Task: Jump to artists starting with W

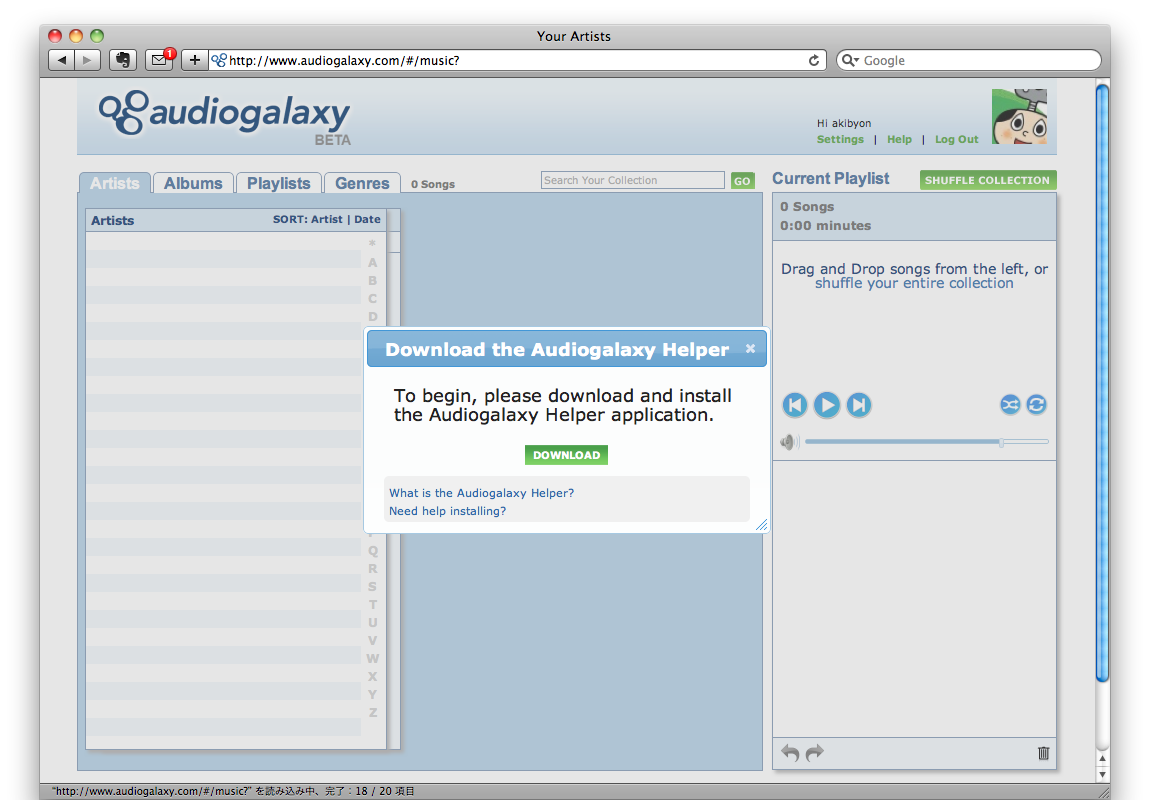Action: coord(373,658)
